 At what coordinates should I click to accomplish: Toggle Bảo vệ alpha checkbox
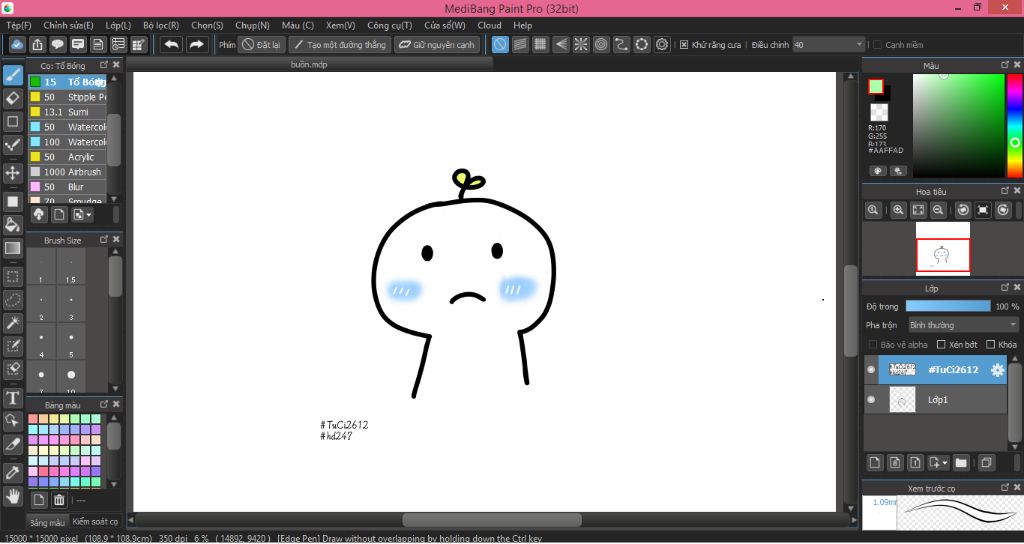pos(872,344)
